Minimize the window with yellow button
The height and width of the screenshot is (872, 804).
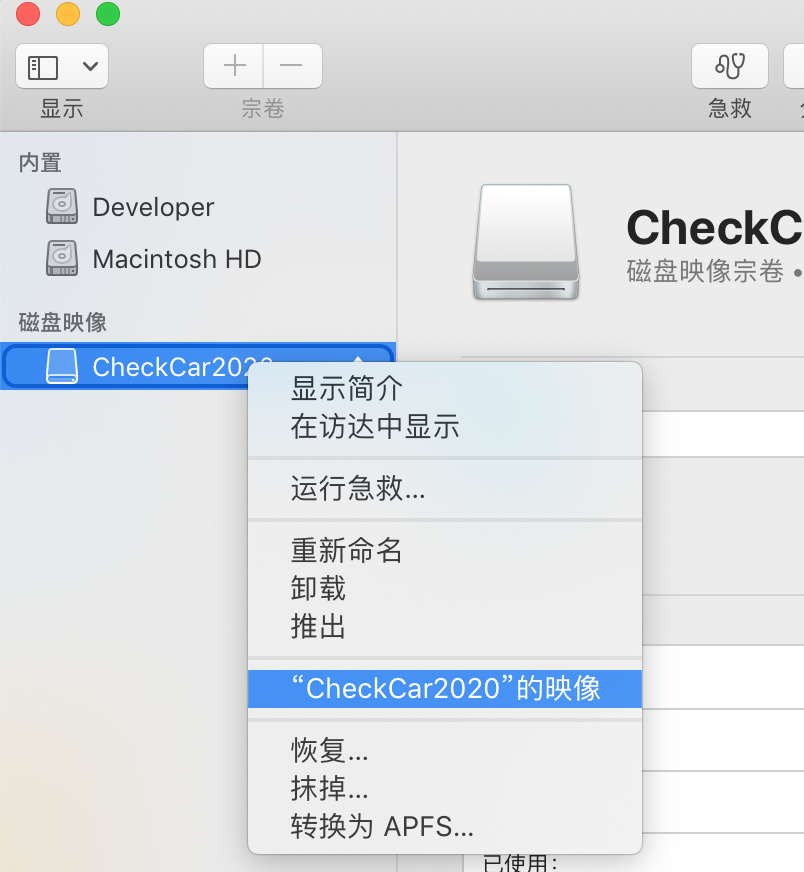[68, 14]
